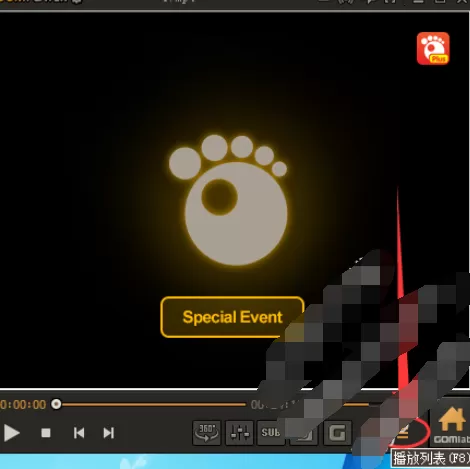Click the GOM Player Plus icon
Screen dimensions: 470x469
click(x=433, y=48)
